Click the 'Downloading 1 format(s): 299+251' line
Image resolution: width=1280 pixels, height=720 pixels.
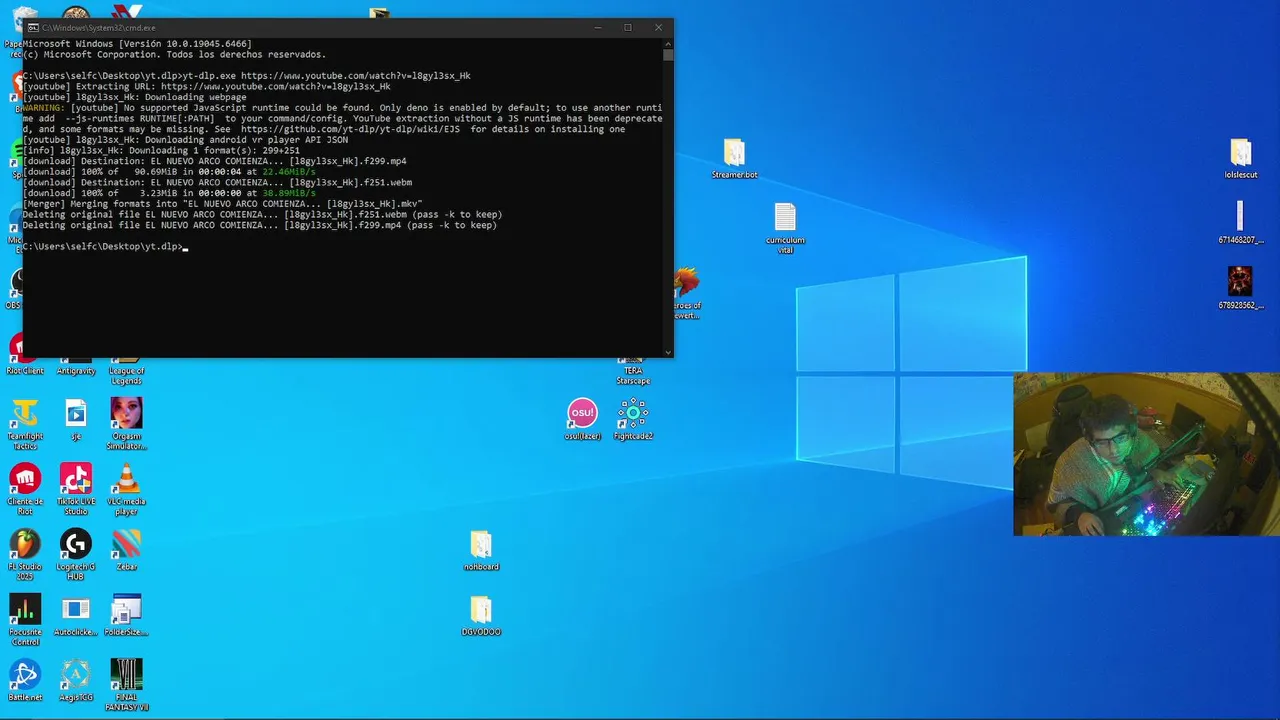click(161, 151)
